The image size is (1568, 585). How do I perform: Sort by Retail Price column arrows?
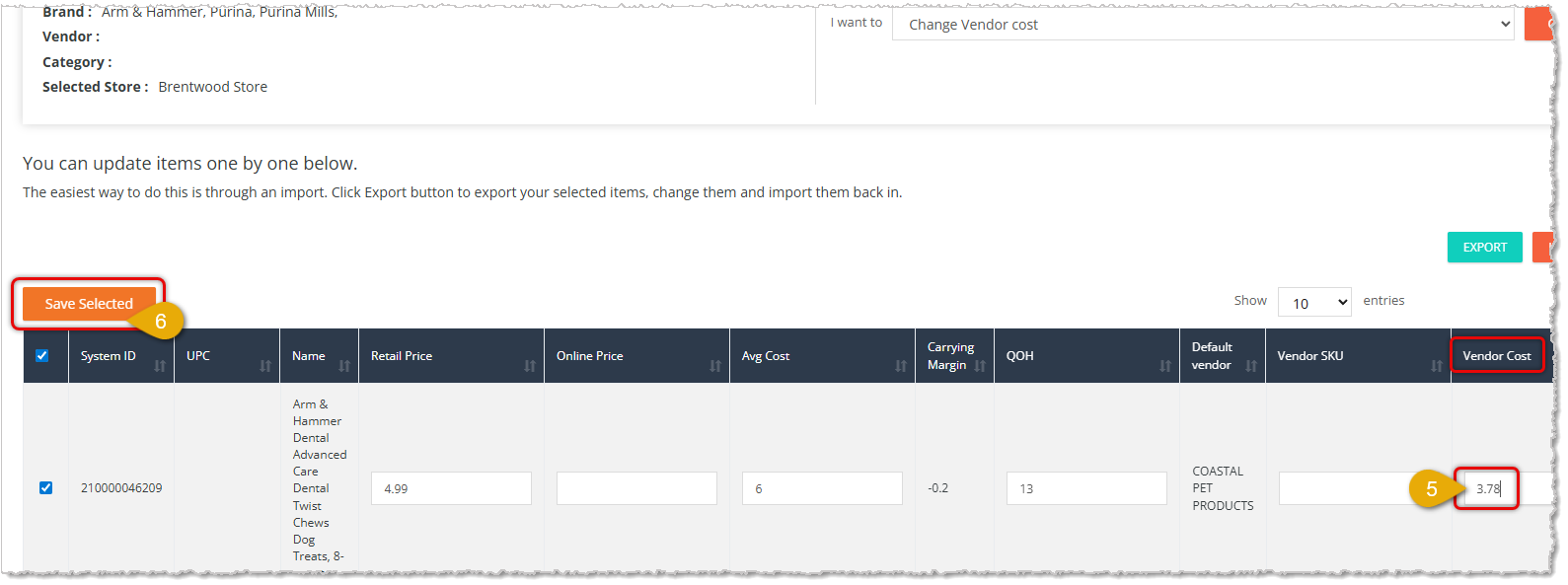coord(530,366)
